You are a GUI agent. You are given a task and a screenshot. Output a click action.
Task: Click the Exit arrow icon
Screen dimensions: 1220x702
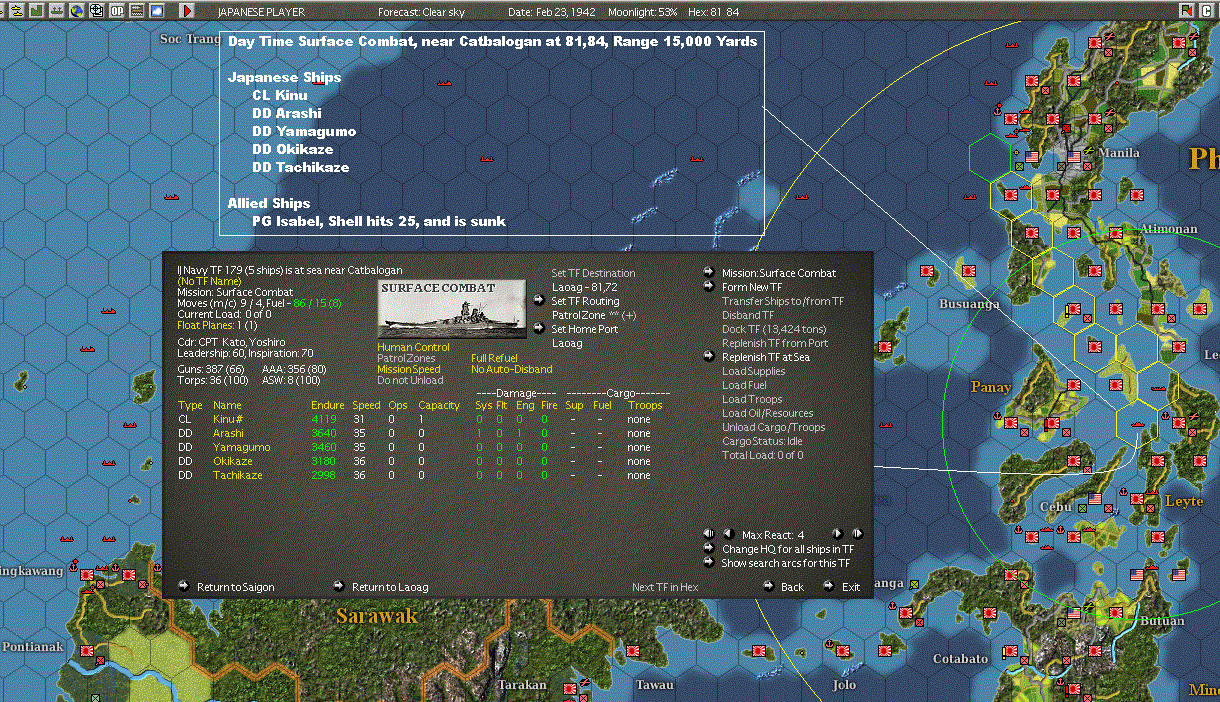point(829,586)
